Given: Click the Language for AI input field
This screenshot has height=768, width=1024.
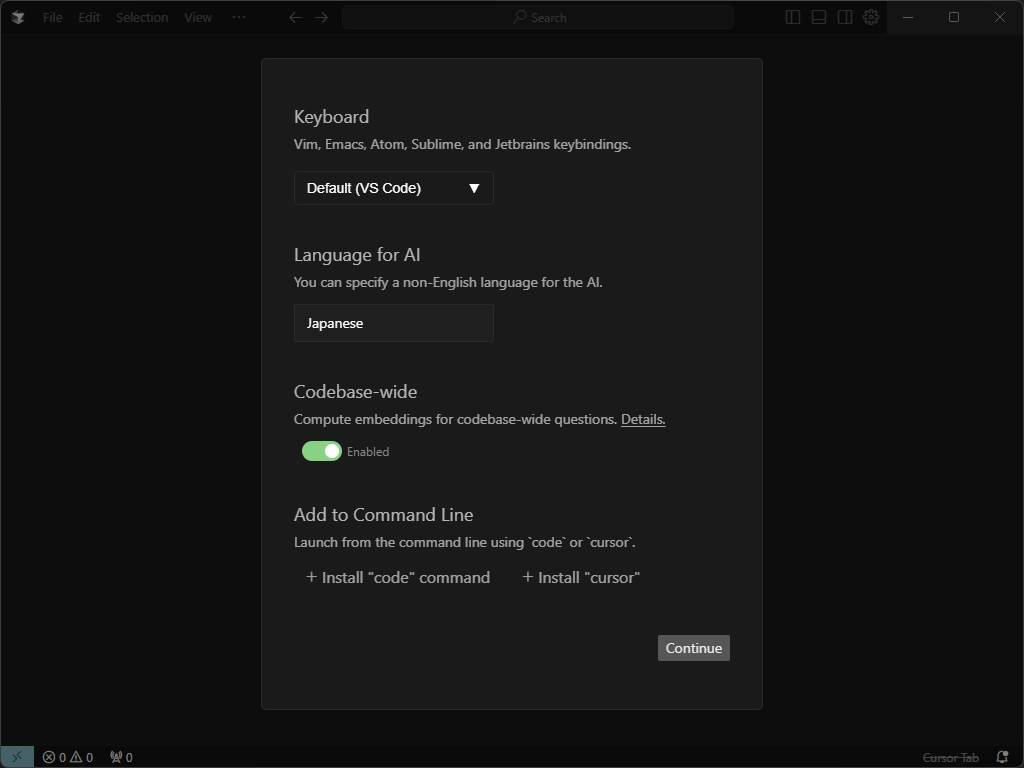Looking at the screenshot, I should pos(394,323).
